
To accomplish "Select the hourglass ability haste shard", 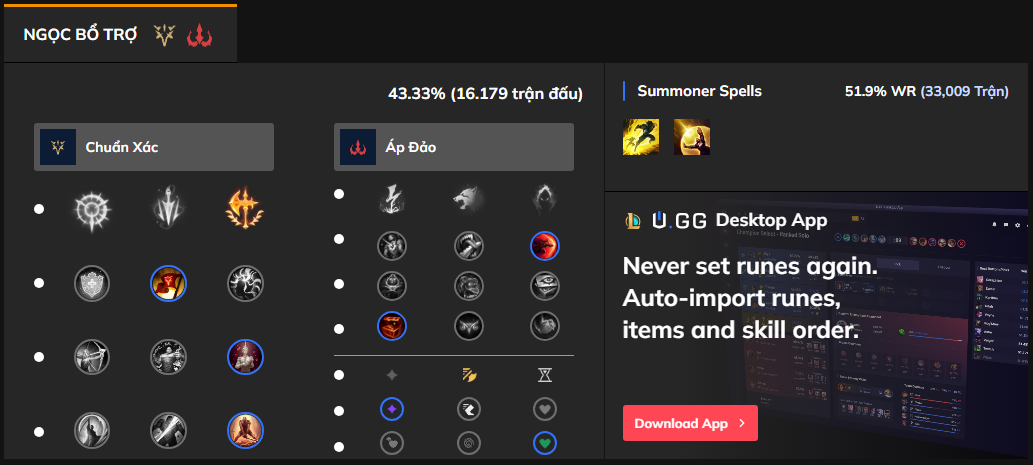I will click(544, 375).
